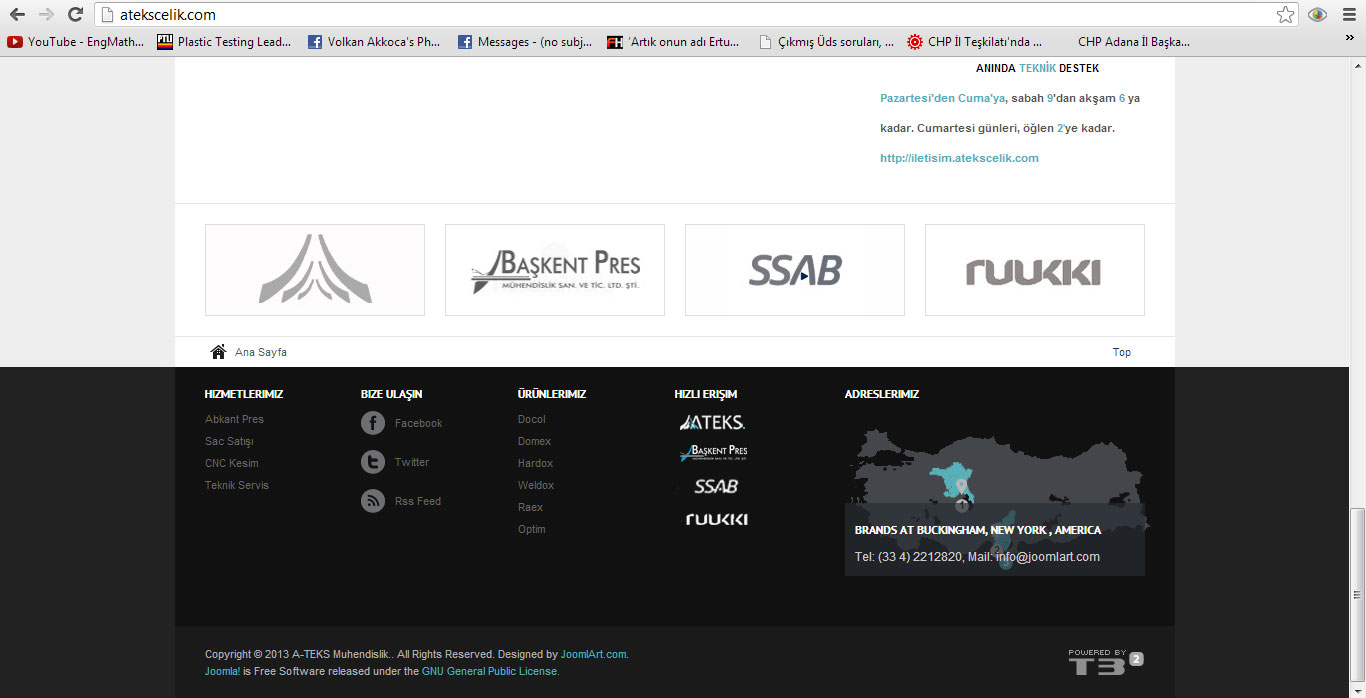Click the white SSAB footer logo
This screenshot has width=1366, height=698.
coord(716,486)
